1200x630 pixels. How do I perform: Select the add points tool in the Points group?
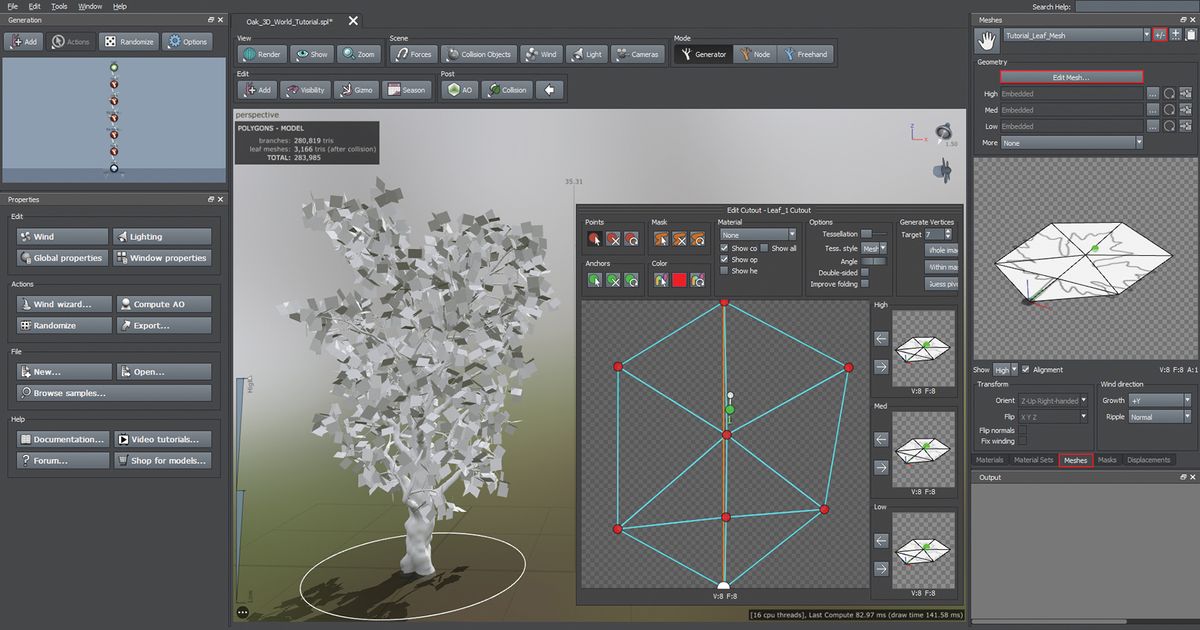click(x=596, y=239)
